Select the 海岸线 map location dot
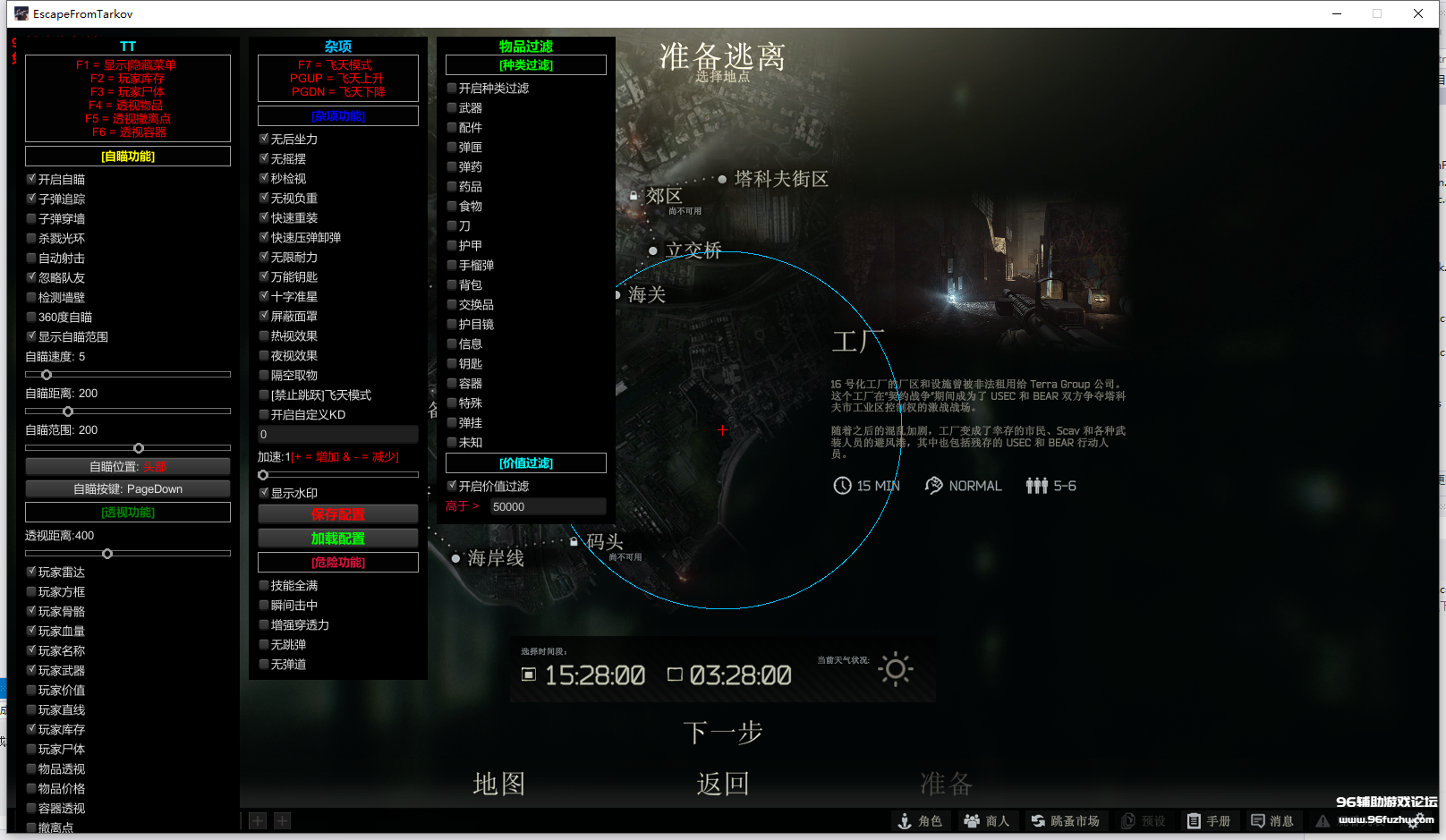 click(455, 559)
